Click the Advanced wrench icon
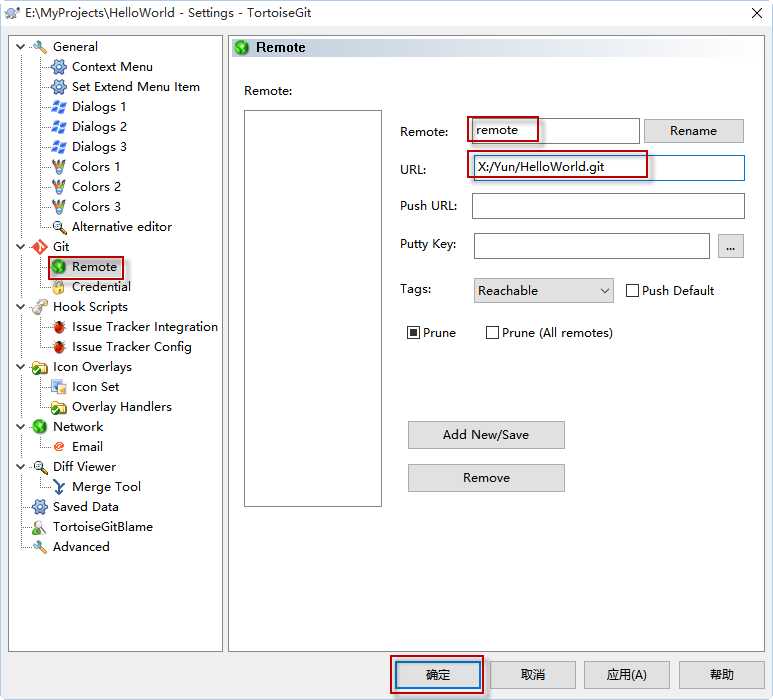The width and height of the screenshot is (773, 700). 39,547
